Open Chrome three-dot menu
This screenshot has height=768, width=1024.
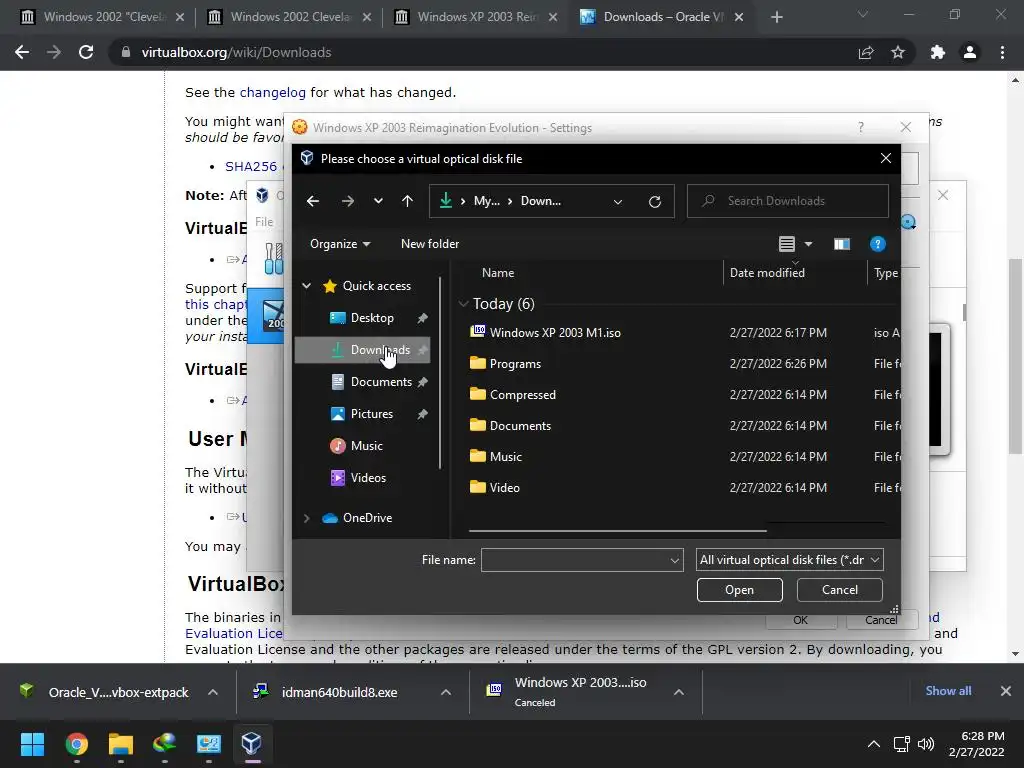[1002, 52]
